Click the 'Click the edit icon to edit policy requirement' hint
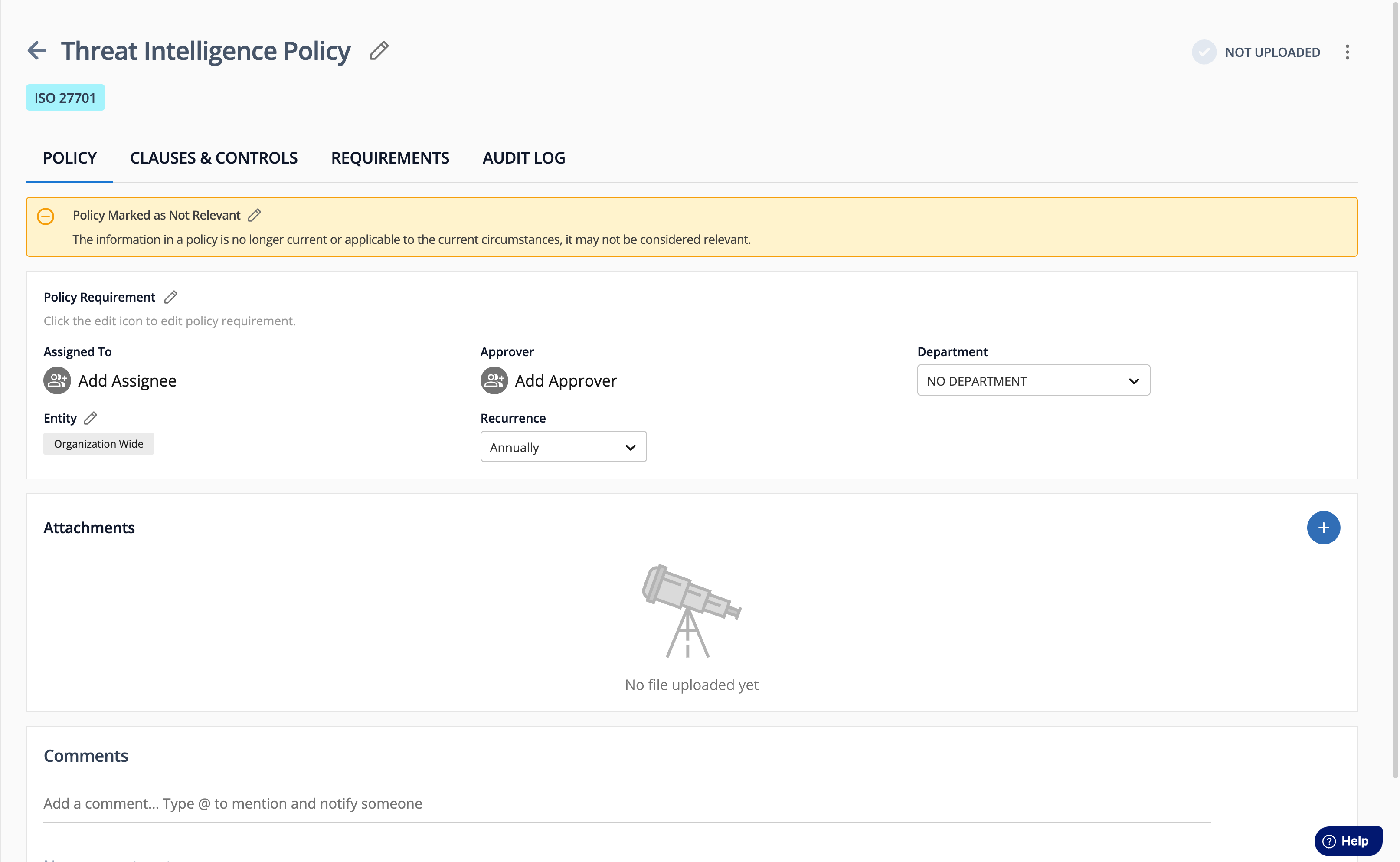The width and height of the screenshot is (1400, 862). 170,321
